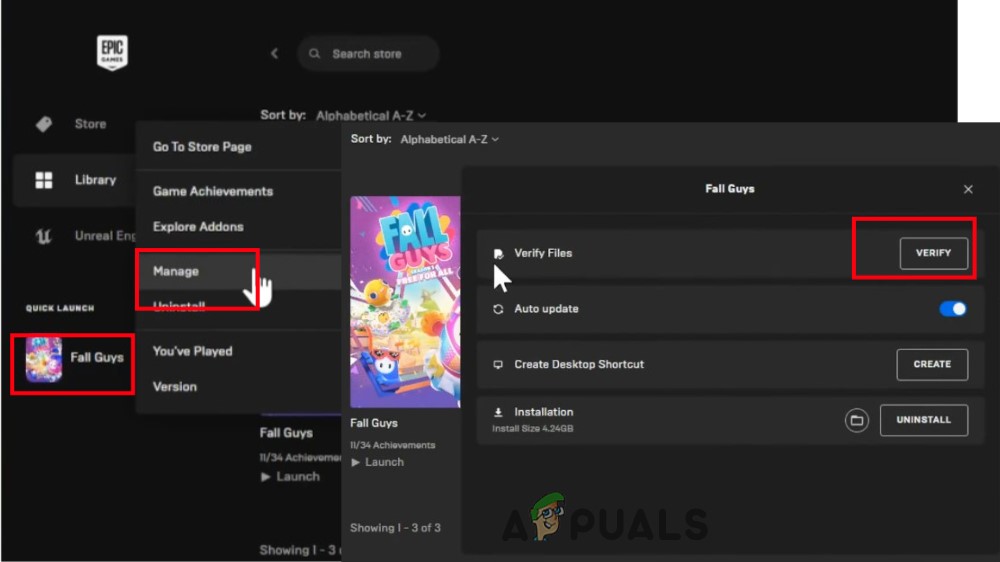1000x562 pixels.
Task: Launch Fall Guys under front cover art
Action: (378, 462)
